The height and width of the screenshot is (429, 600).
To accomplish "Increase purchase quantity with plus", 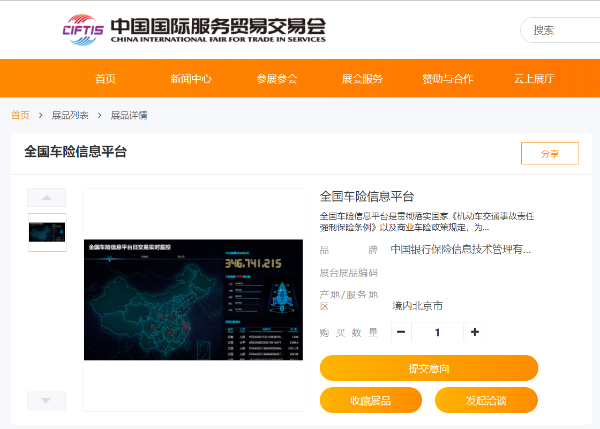I will click(475, 332).
